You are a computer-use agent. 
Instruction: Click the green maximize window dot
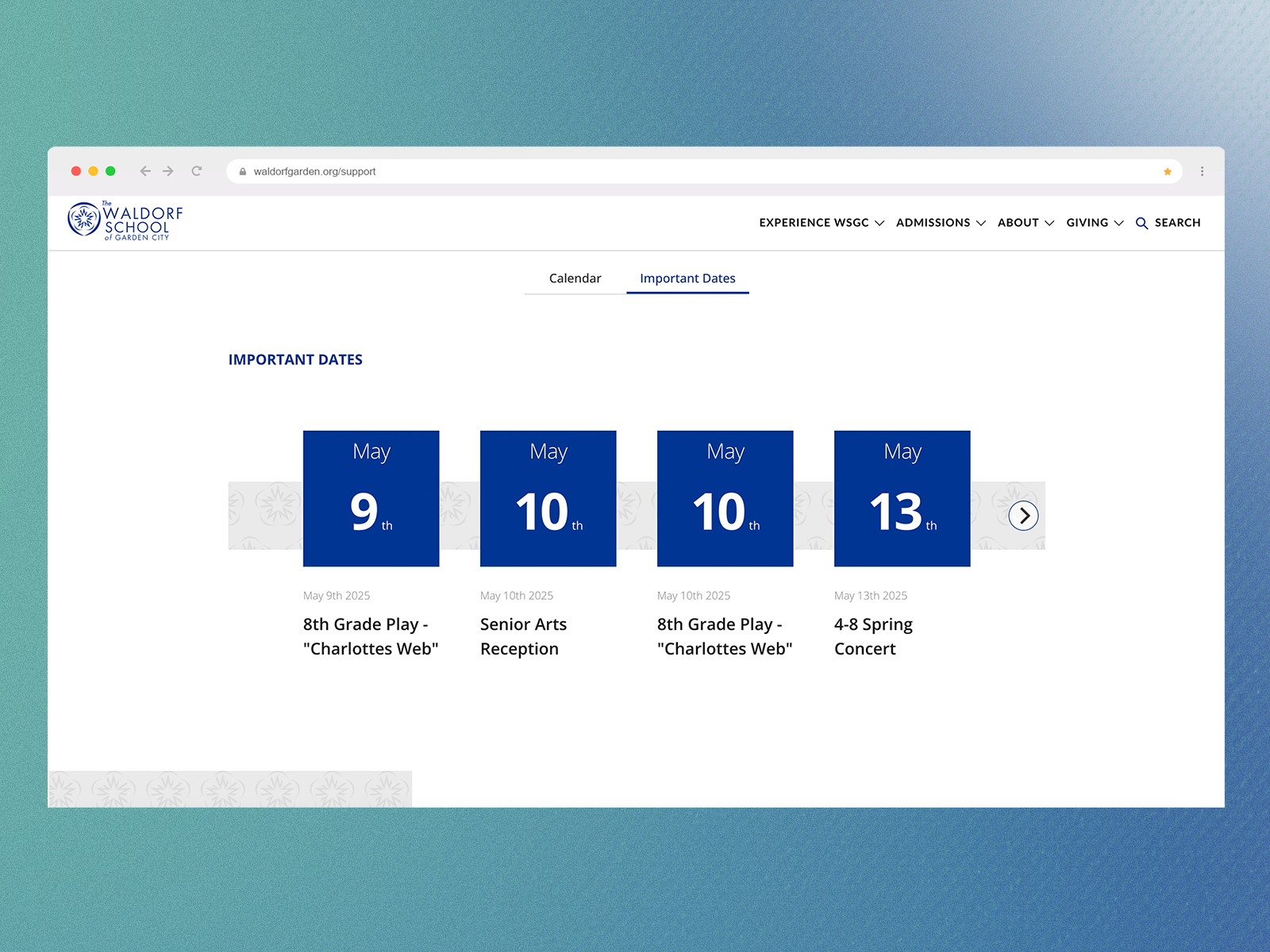point(110,171)
